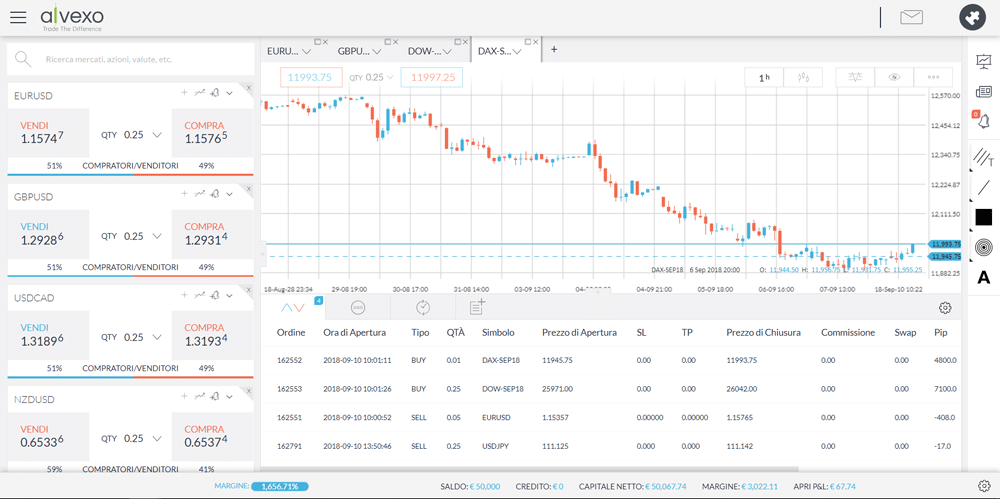Image resolution: width=1000 pixels, height=499 pixels.
Task: Open the black color swatch drawing tool
Action: (983, 217)
